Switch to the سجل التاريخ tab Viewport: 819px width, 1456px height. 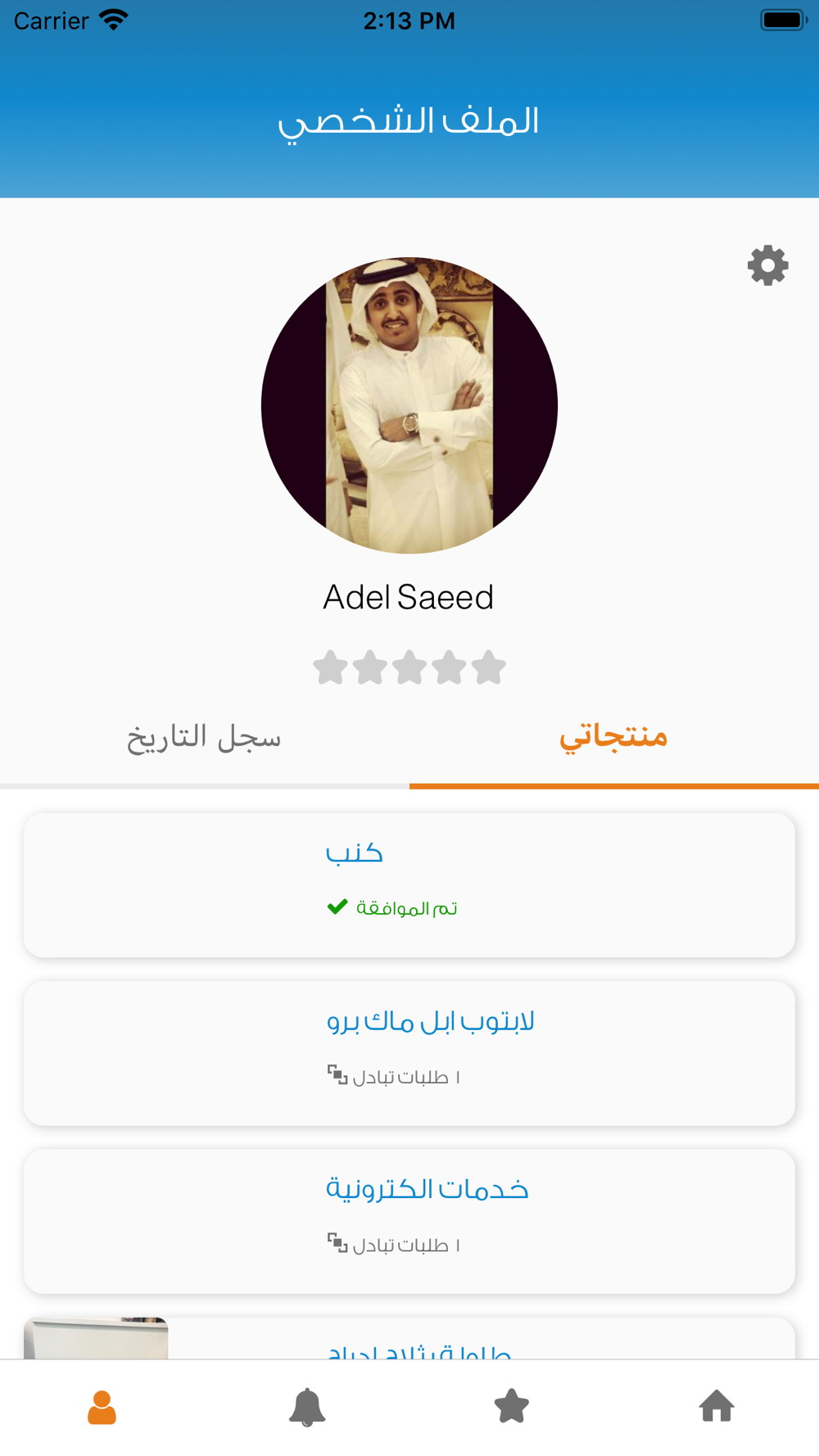click(x=204, y=737)
